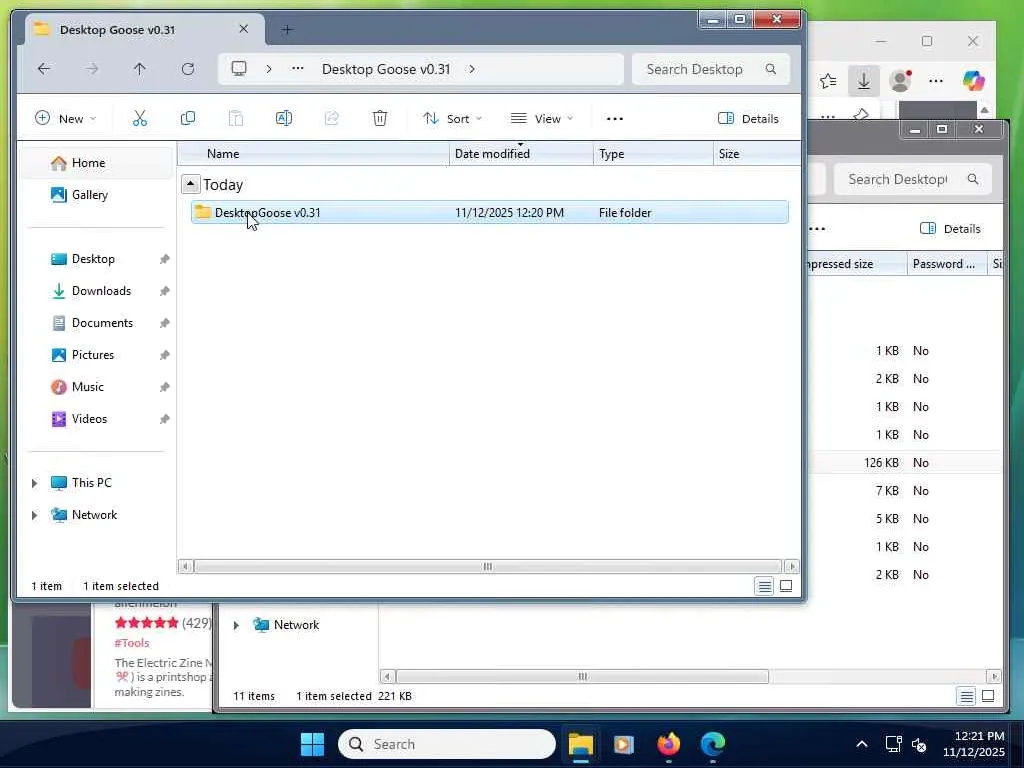Click the Edge profile avatar

(x=900, y=81)
